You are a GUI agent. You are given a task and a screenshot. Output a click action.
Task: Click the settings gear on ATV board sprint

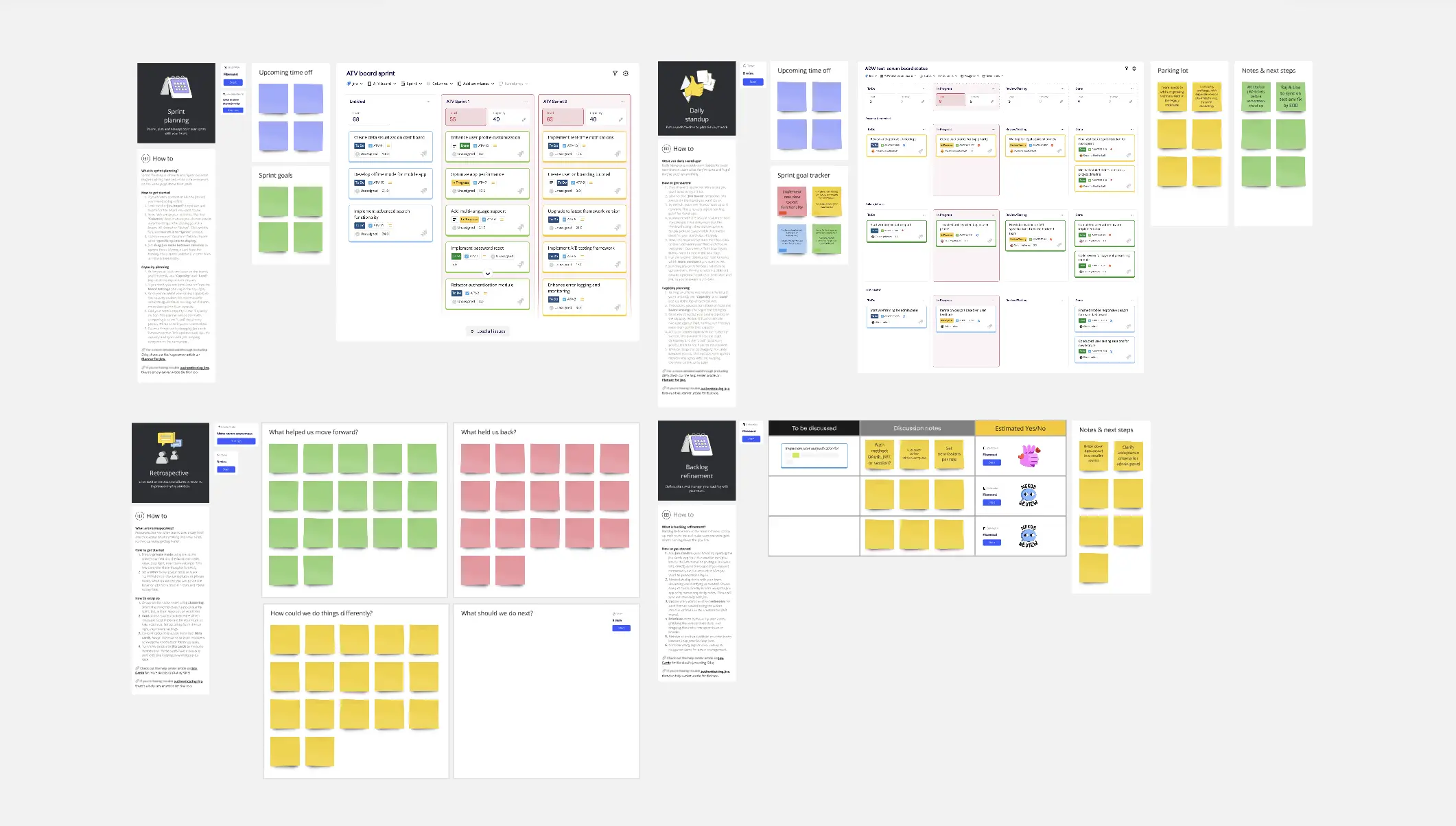(x=627, y=73)
